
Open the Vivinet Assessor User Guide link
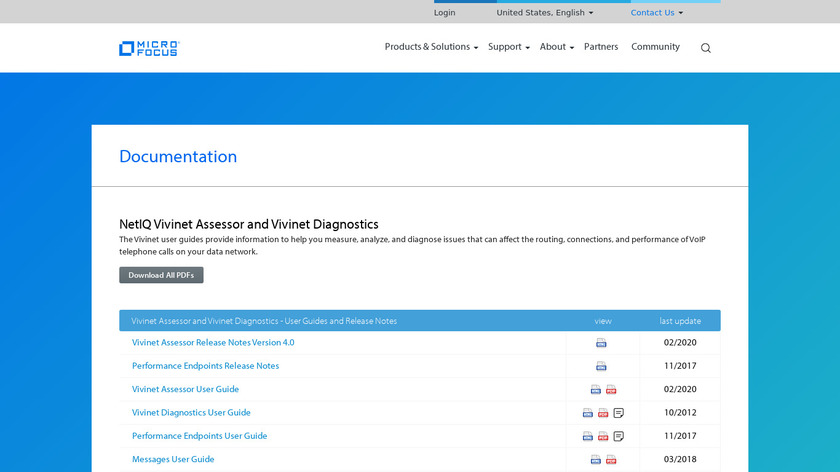(185, 389)
